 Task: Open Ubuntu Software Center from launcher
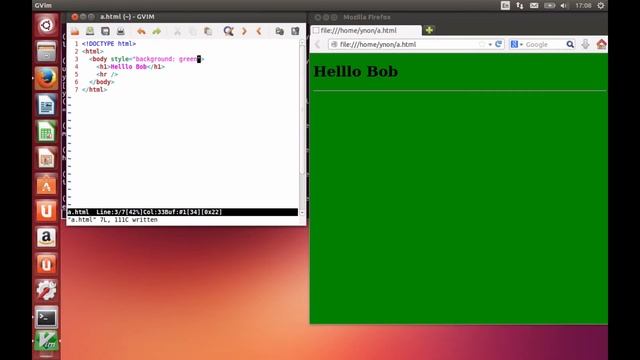[x=46, y=184]
